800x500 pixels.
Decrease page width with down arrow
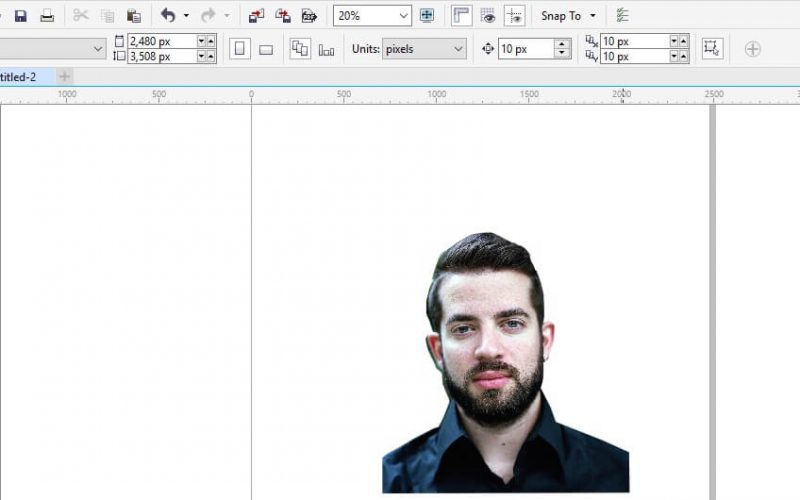[202, 41]
